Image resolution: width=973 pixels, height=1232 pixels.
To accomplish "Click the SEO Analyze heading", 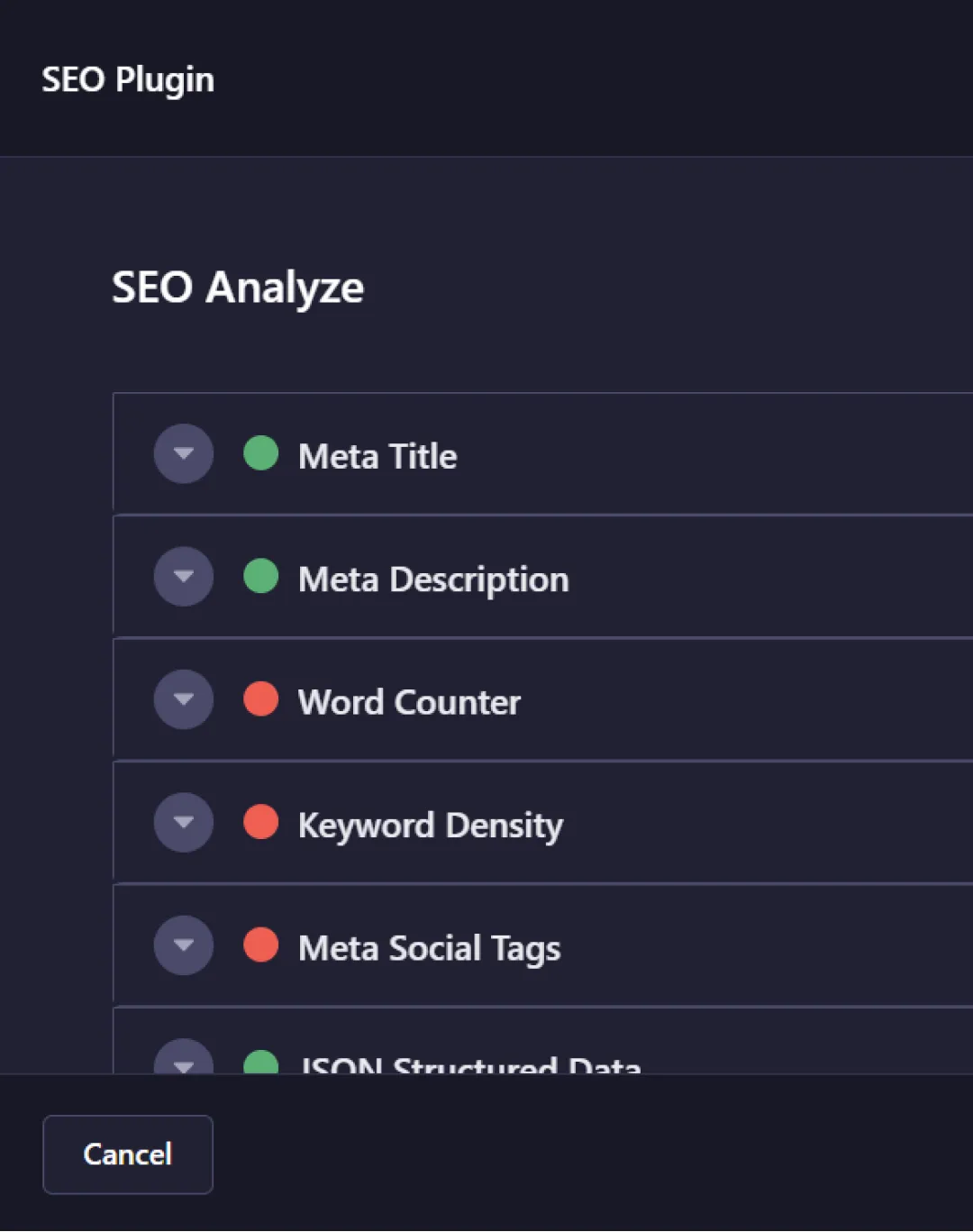I will 238,287.
